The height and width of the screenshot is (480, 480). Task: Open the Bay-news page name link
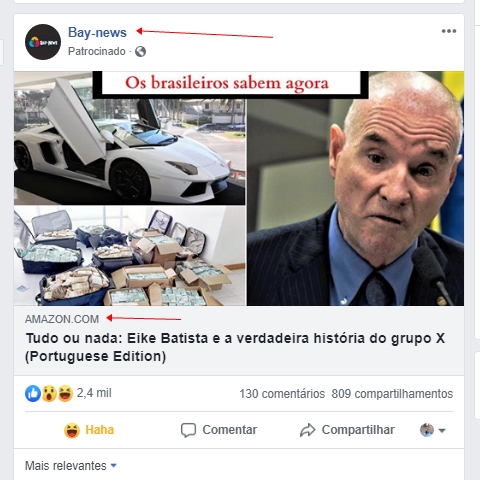coord(97,32)
